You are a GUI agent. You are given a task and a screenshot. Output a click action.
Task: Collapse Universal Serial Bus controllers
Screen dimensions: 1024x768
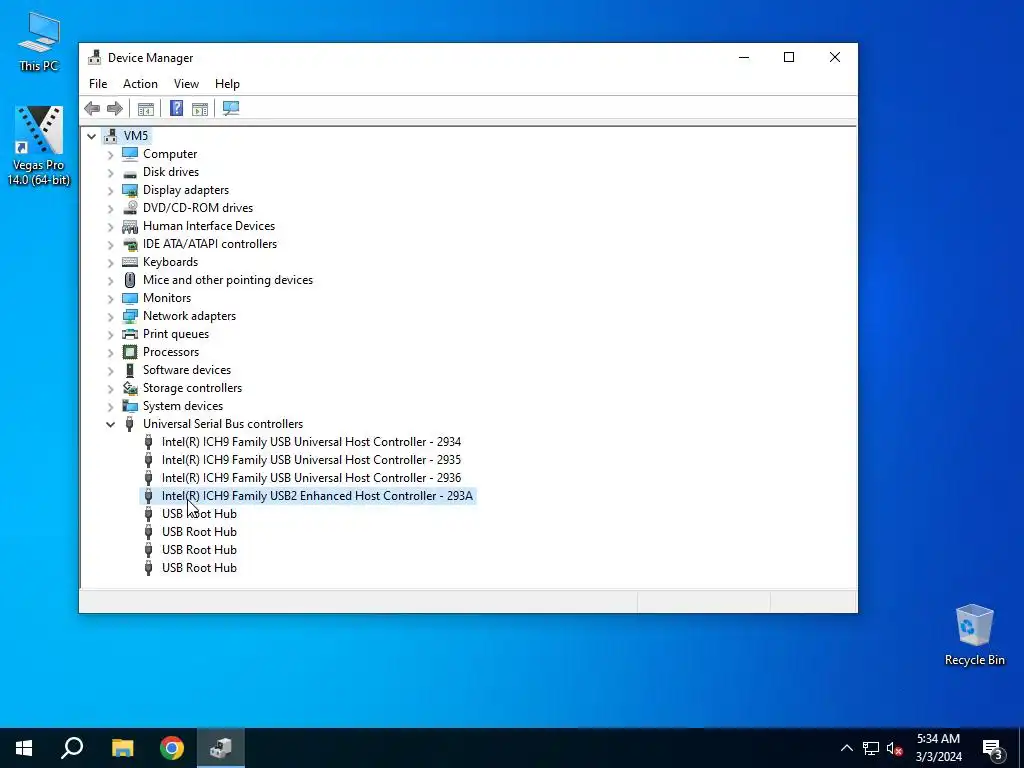[110, 424]
